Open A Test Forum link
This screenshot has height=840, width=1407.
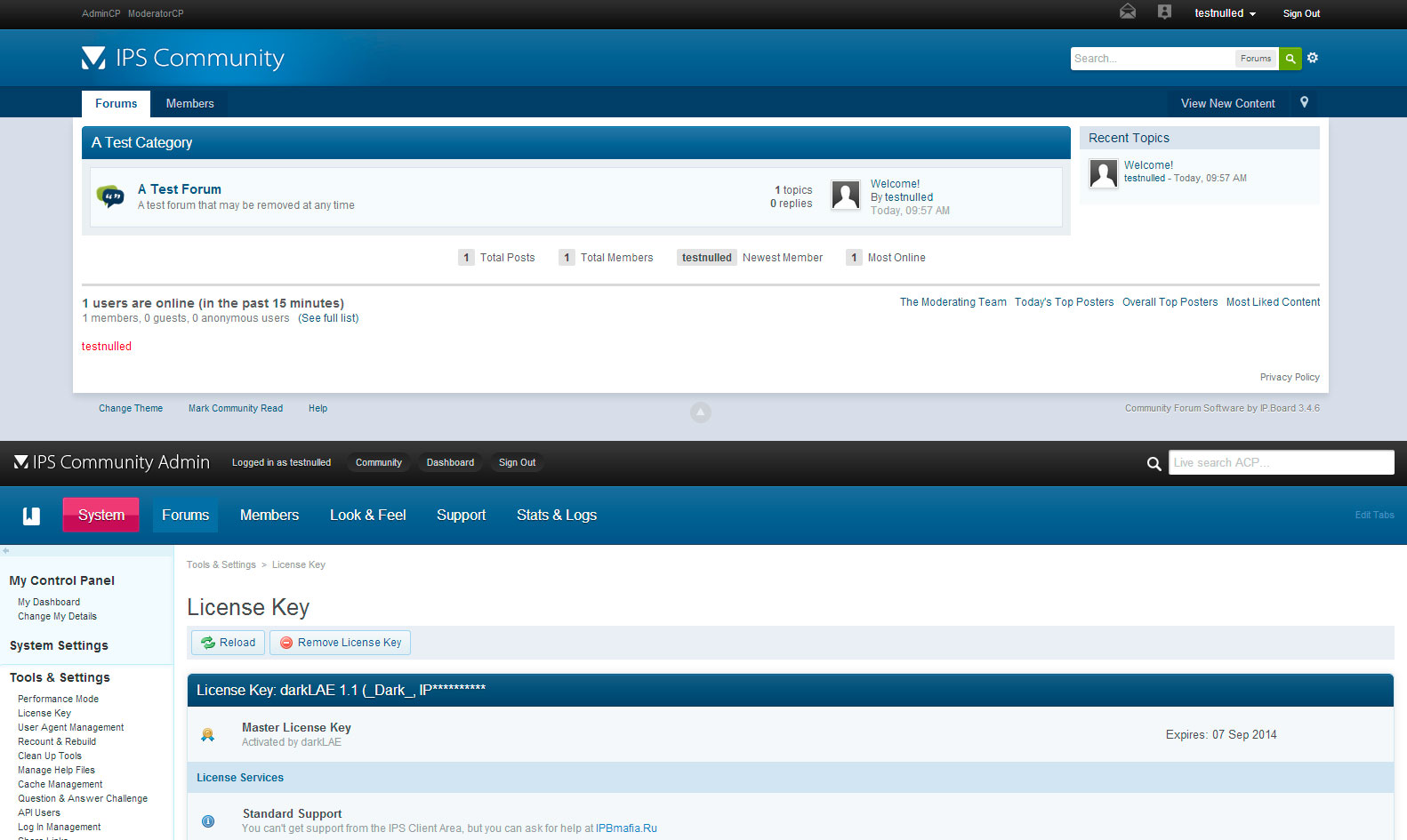[x=180, y=189]
